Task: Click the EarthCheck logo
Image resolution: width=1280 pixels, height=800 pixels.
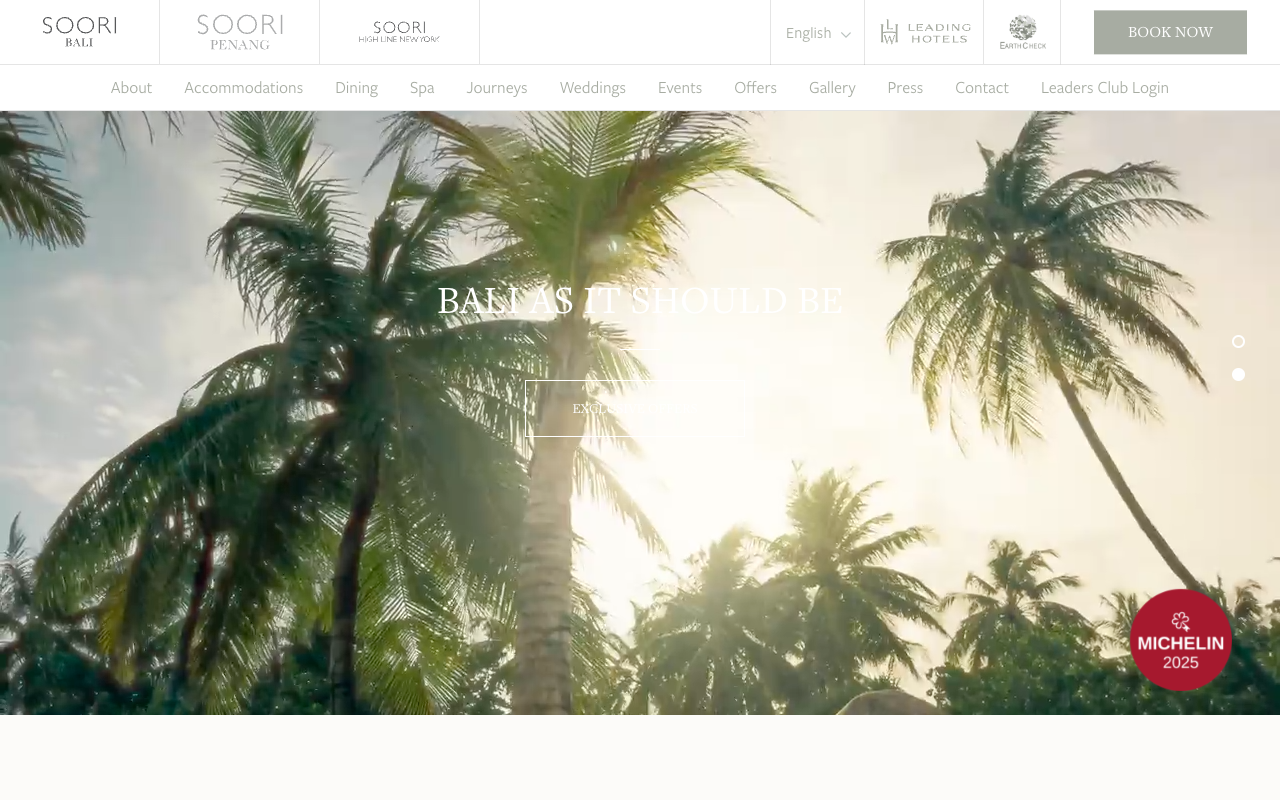Action: coord(1022,32)
